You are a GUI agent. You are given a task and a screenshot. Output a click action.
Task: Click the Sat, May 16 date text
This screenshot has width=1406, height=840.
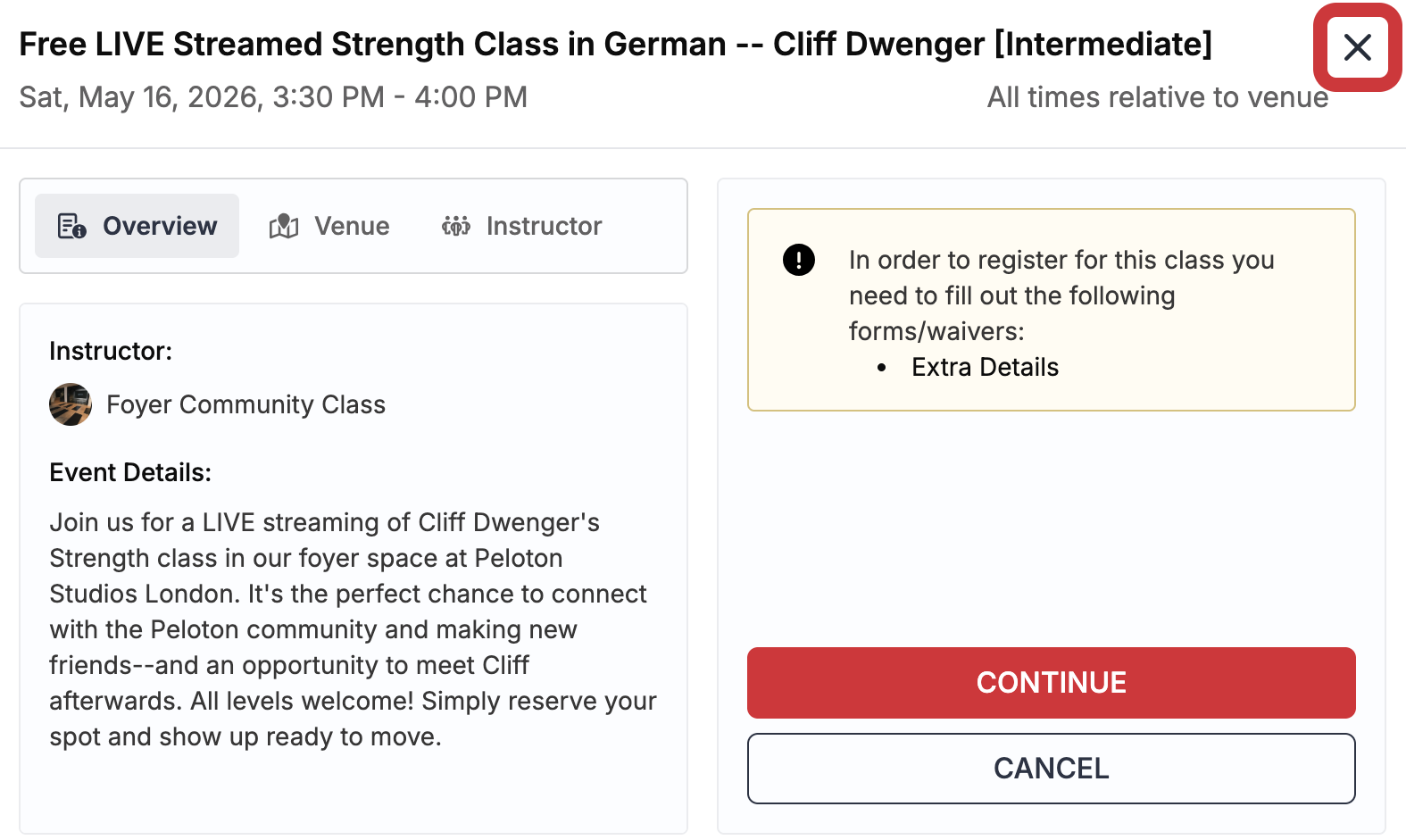coord(273,96)
